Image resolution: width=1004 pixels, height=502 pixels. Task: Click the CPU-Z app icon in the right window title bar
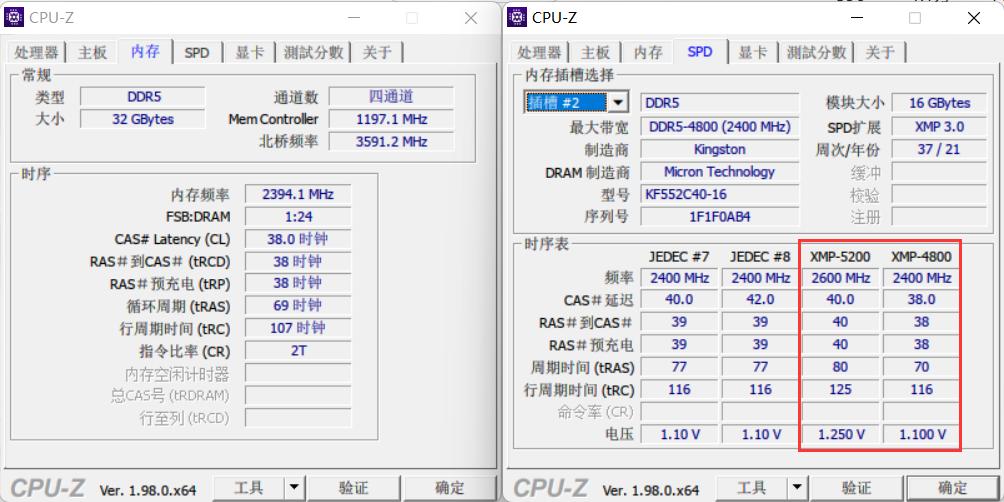click(517, 17)
